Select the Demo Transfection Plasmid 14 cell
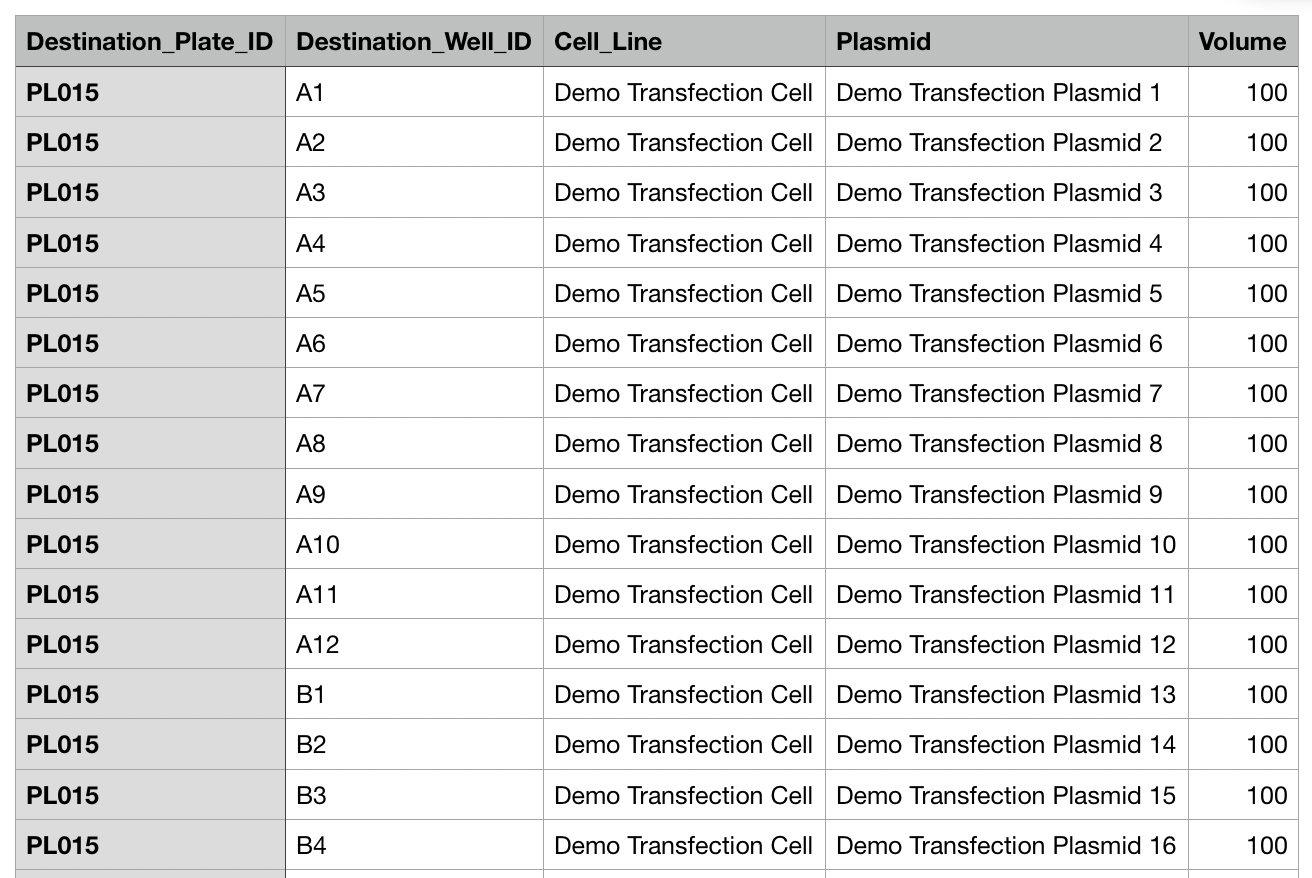Image resolution: width=1312 pixels, height=878 pixels. click(1006, 745)
